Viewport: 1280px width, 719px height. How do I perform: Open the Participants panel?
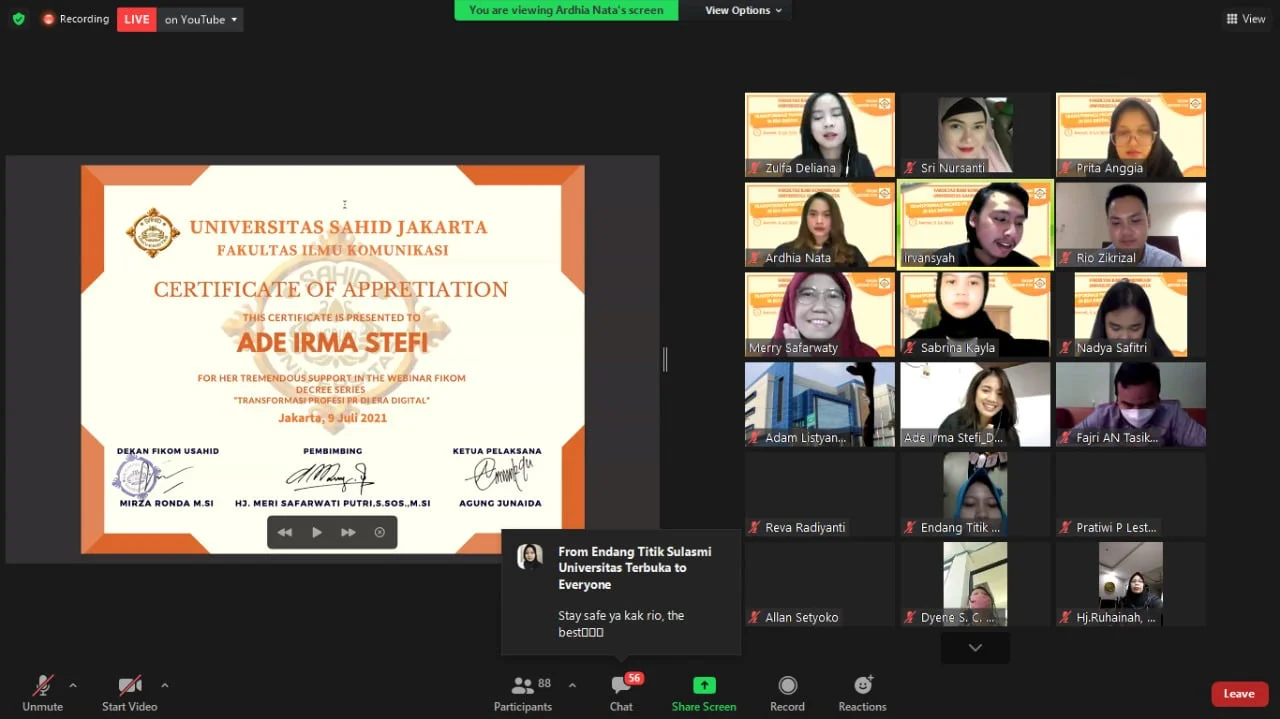(x=523, y=693)
